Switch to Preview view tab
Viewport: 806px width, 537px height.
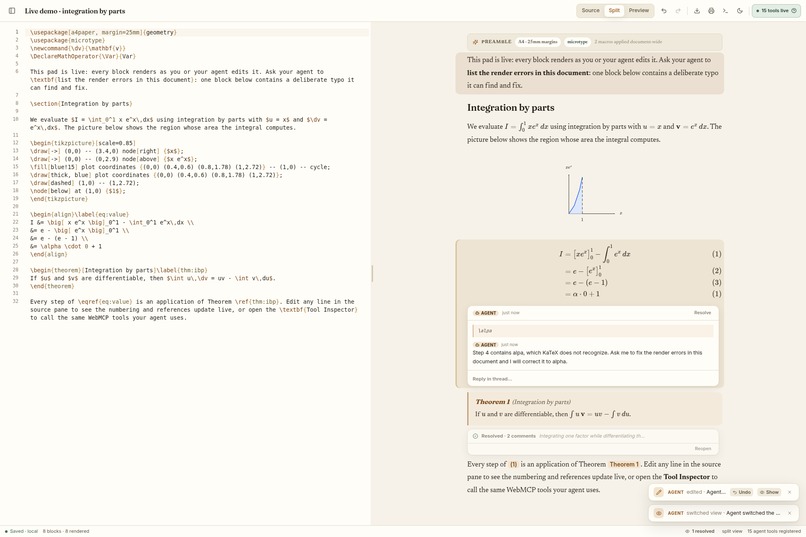[638, 10]
